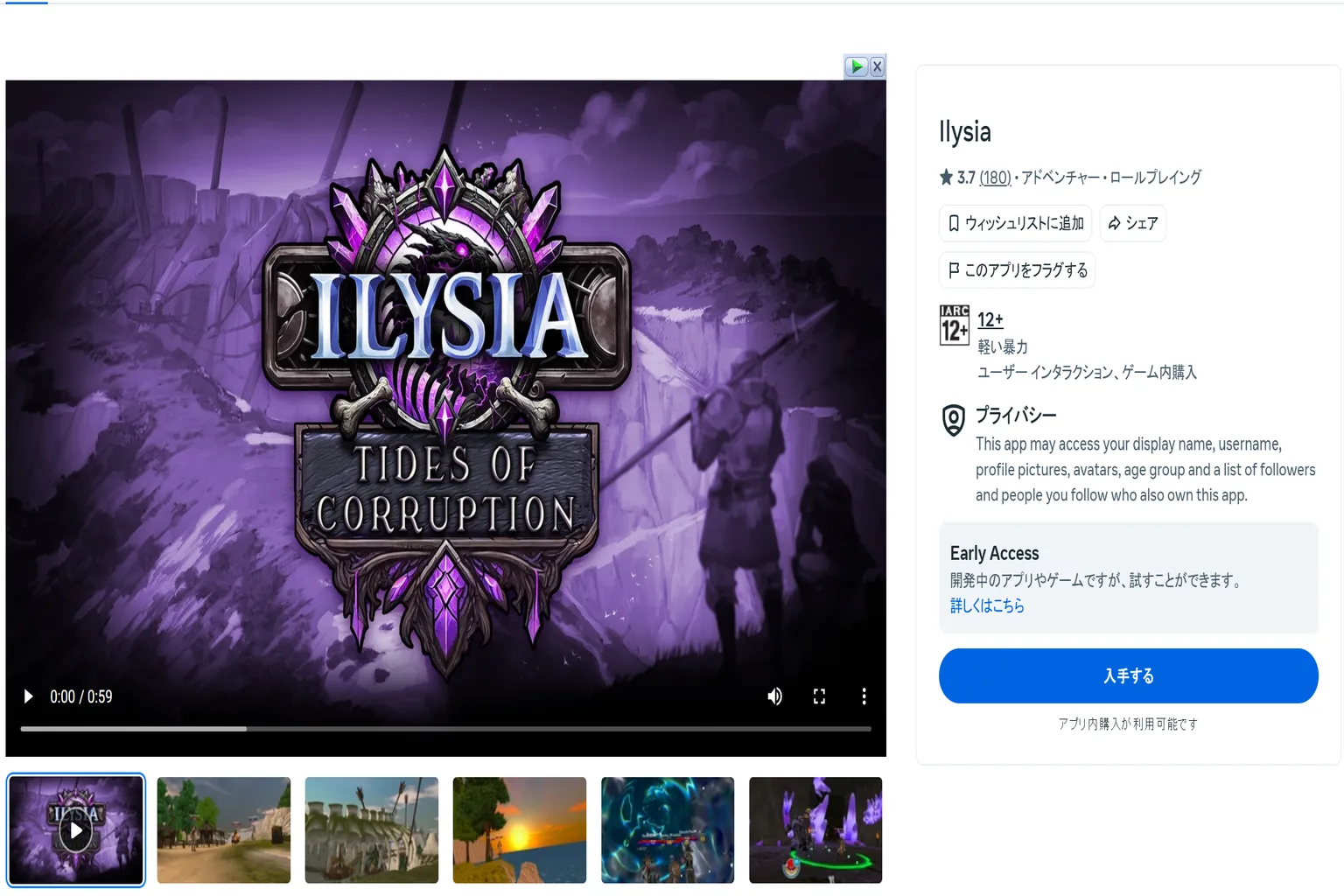
Task: Click the プライバシー heading
Action: 1016,415
